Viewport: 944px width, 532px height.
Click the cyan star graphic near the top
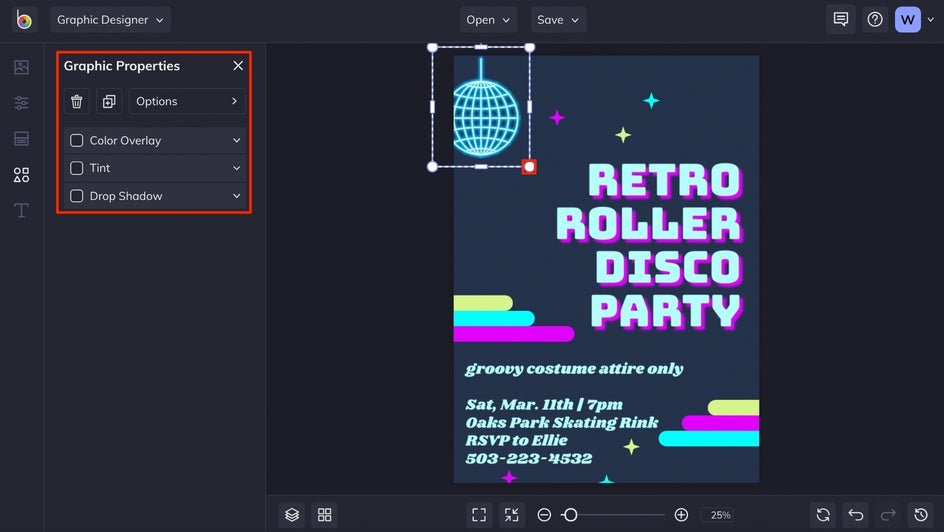pos(651,101)
